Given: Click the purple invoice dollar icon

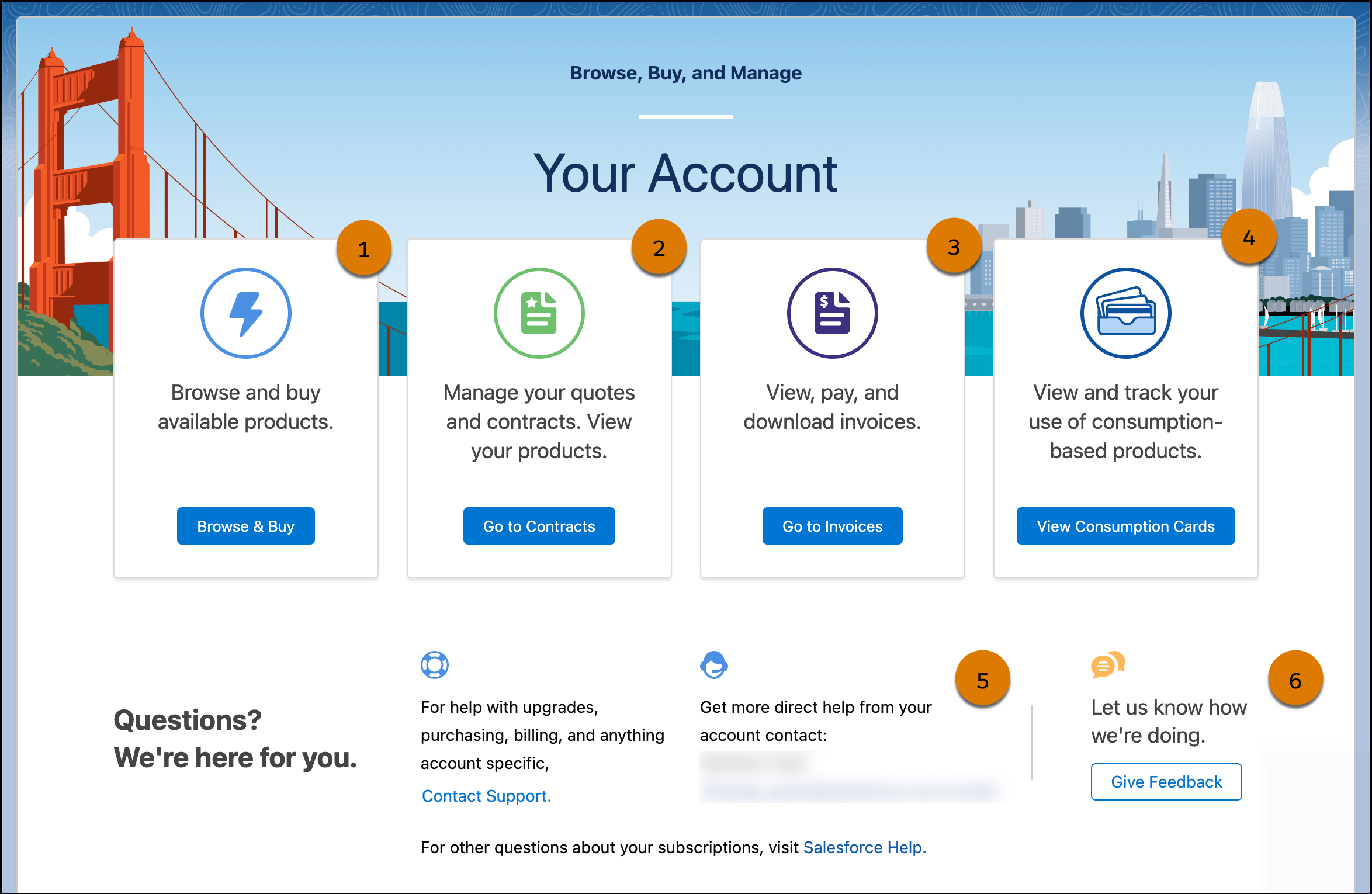Looking at the screenshot, I should [x=832, y=313].
